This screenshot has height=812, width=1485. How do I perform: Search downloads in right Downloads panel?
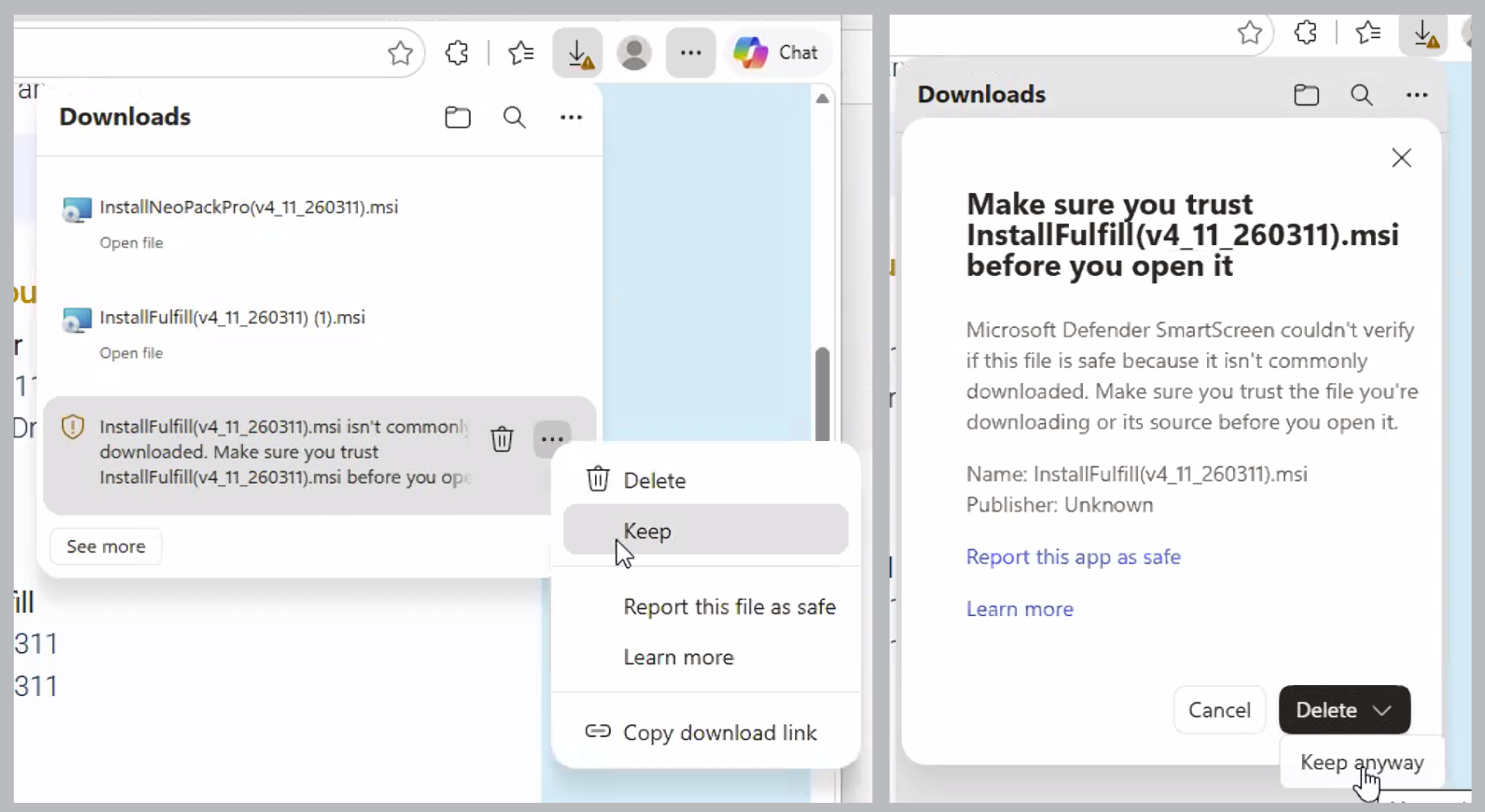(1361, 95)
